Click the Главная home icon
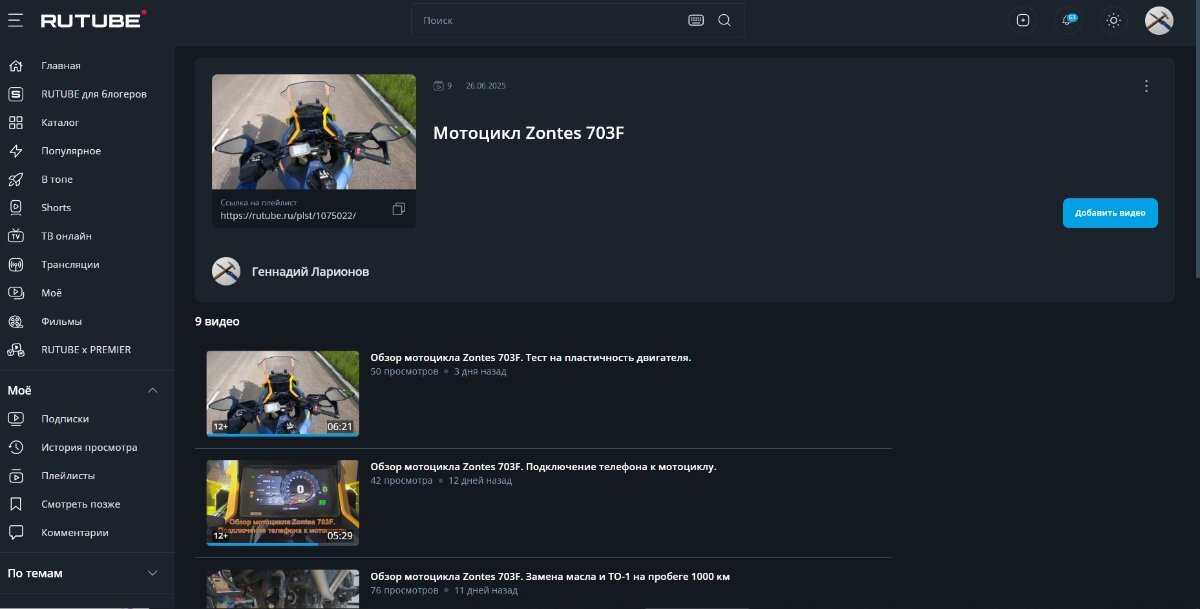Viewport: 1200px width, 609px height. click(15, 66)
